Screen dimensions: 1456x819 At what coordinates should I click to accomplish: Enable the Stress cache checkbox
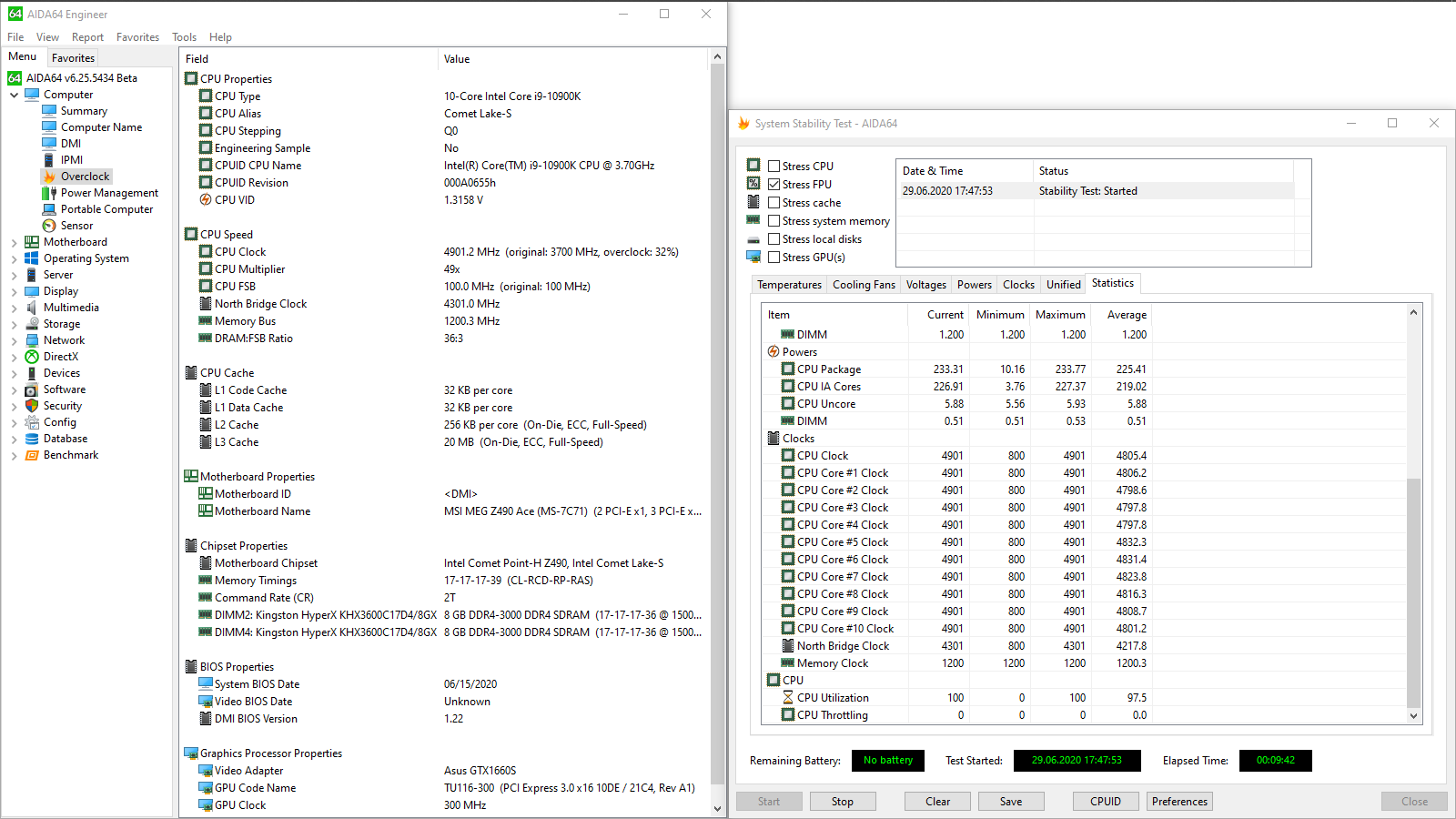coord(773,203)
